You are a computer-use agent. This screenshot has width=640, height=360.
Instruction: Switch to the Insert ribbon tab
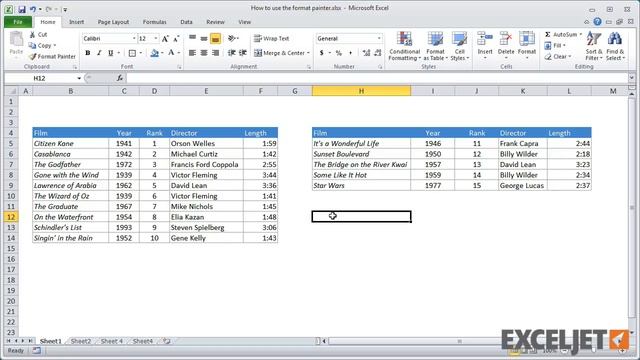[76, 22]
